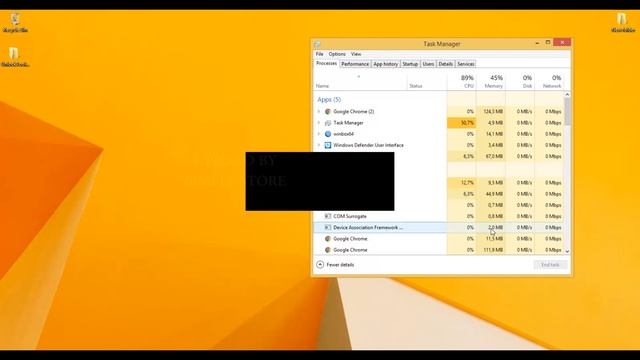Click the Google Chrome (2) app icon

[x=327, y=111]
